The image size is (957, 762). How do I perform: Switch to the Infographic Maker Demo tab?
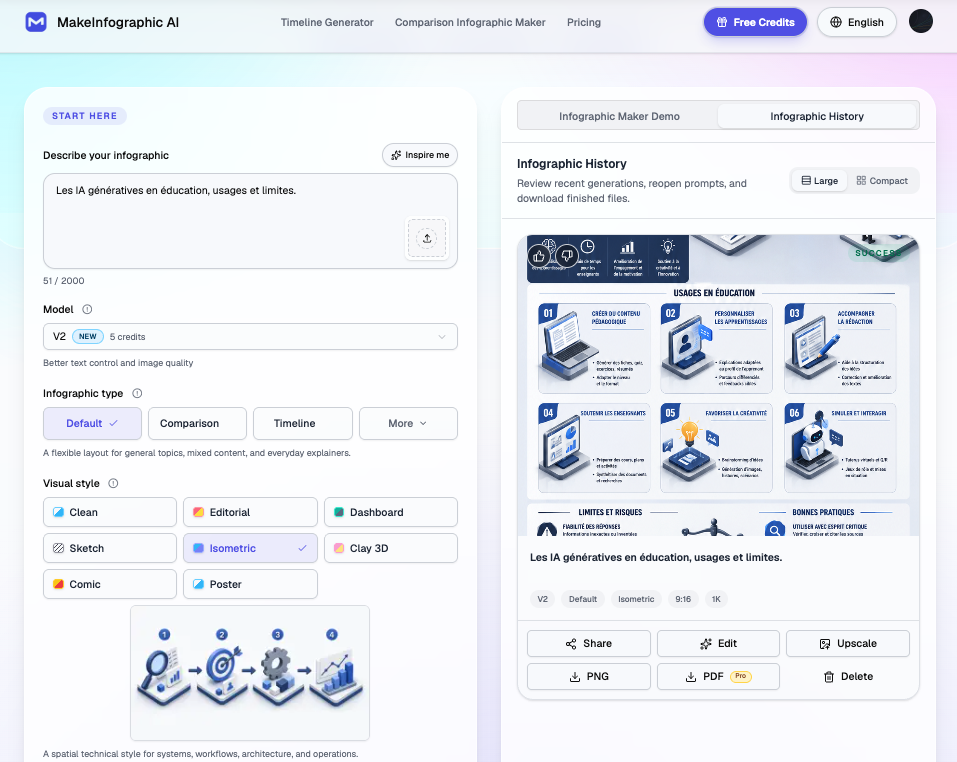pyautogui.click(x=619, y=116)
